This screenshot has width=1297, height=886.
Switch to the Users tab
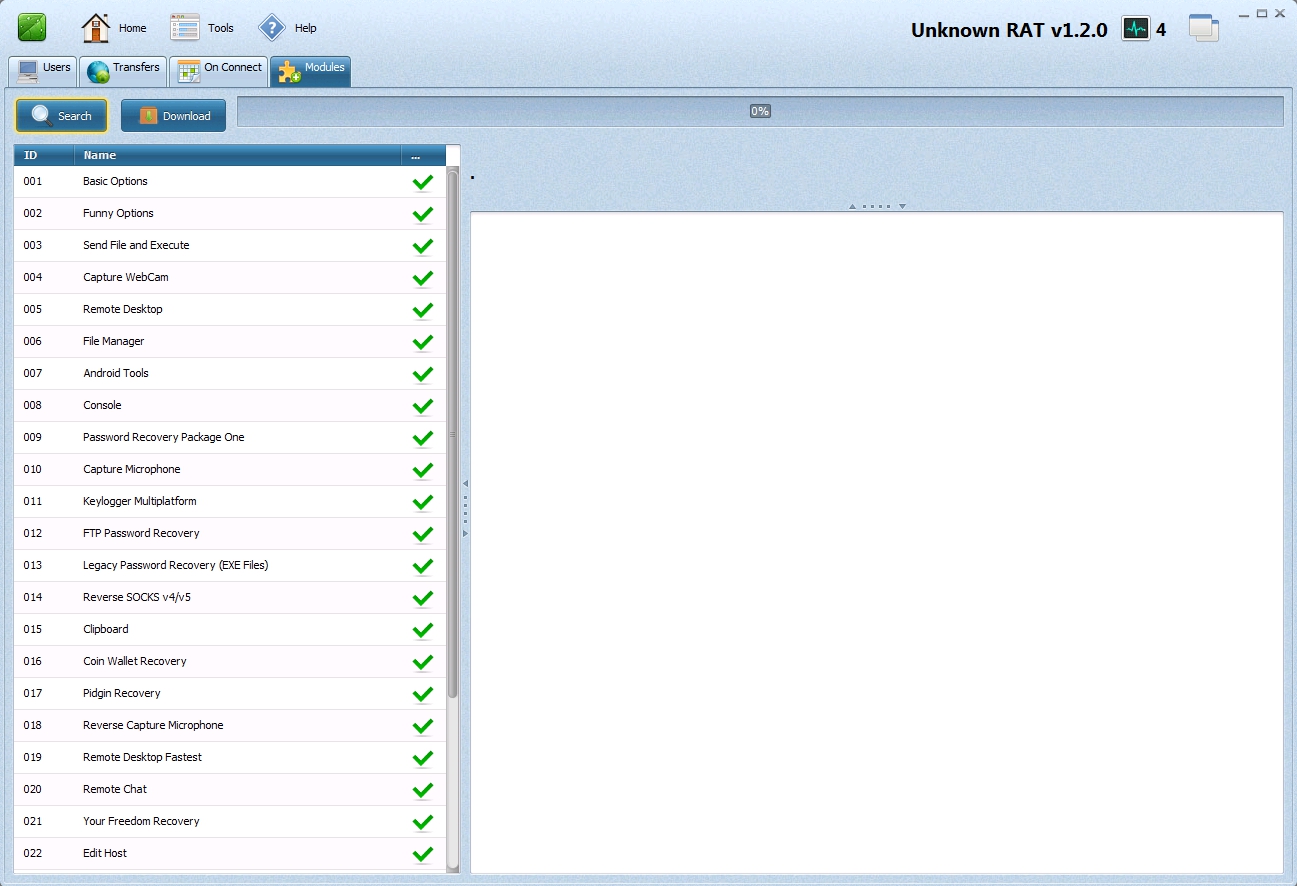click(x=43, y=71)
